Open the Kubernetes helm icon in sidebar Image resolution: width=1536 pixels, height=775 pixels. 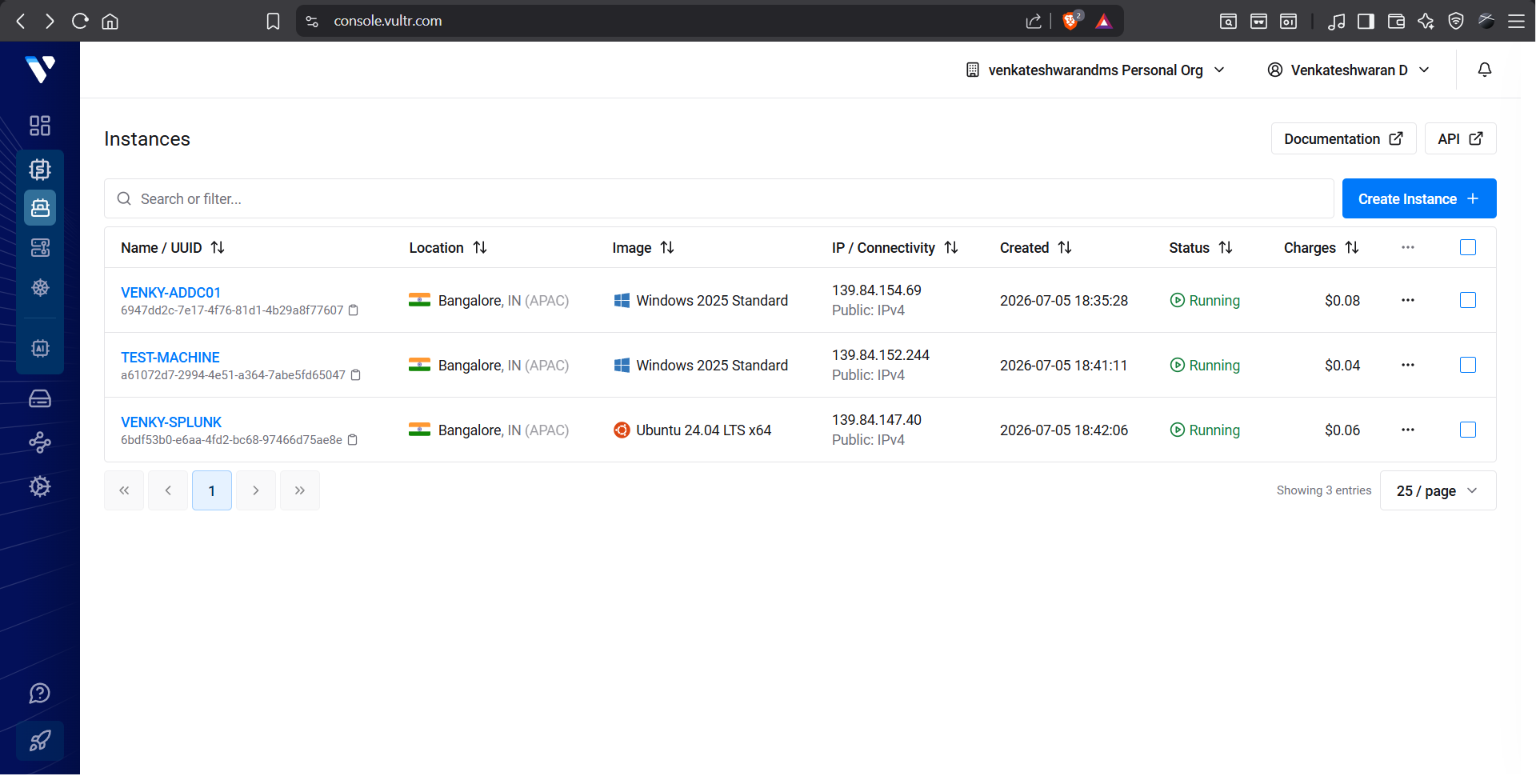(40, 288)
